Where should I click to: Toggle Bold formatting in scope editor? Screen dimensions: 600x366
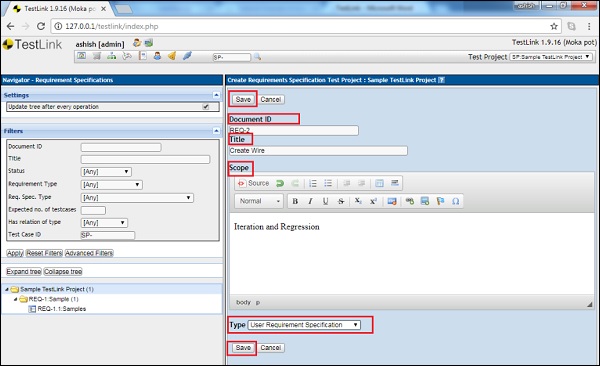point(295,201)
